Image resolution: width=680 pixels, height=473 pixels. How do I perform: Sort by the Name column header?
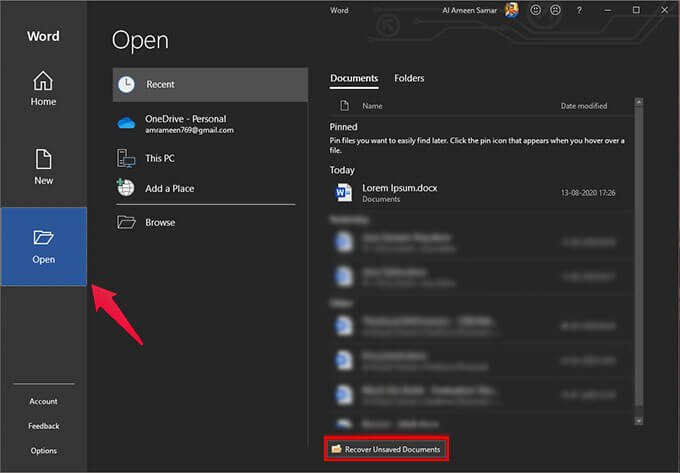(373, 106)
